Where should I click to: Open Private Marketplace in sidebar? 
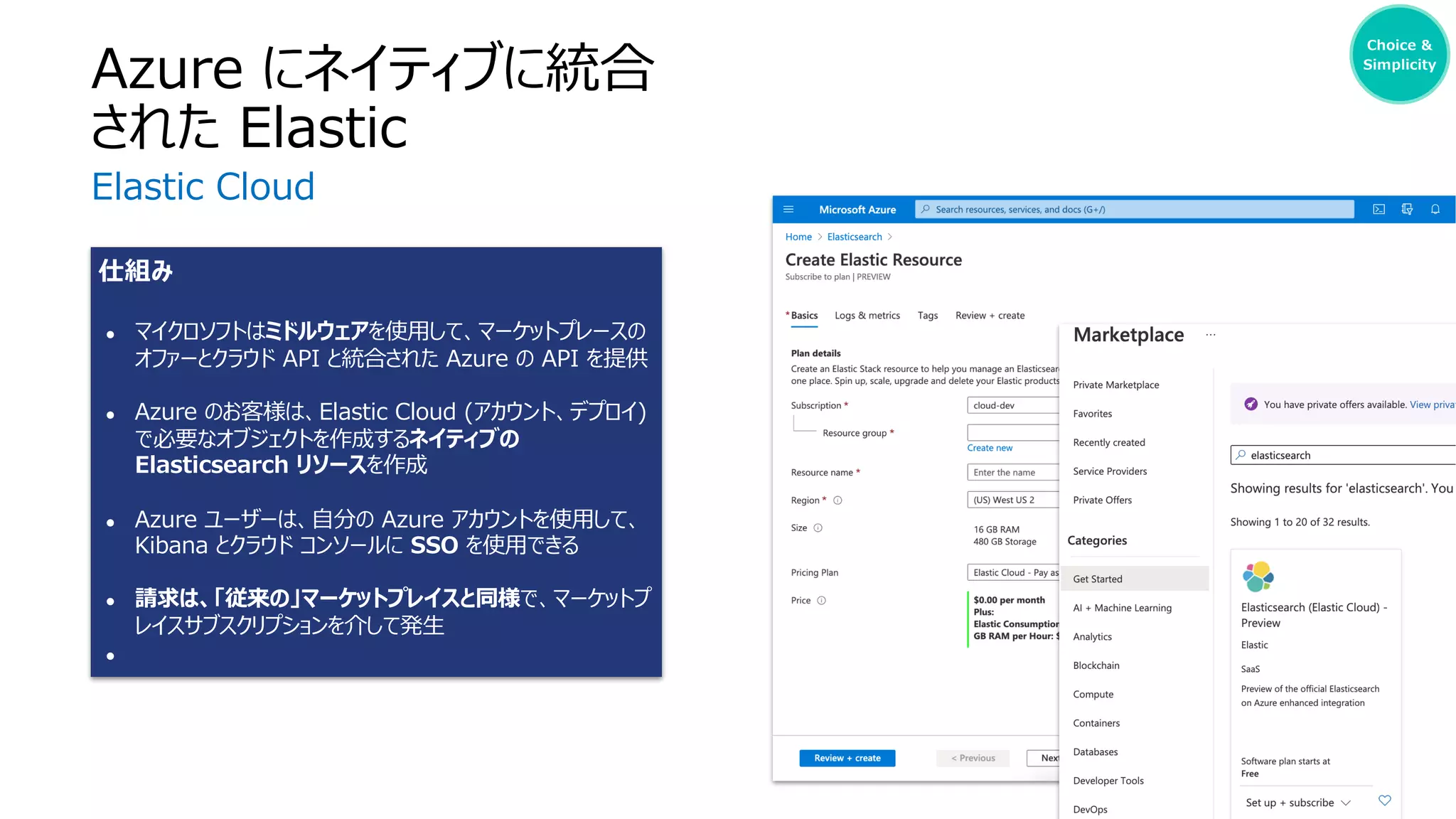(x=1115, y=385)
